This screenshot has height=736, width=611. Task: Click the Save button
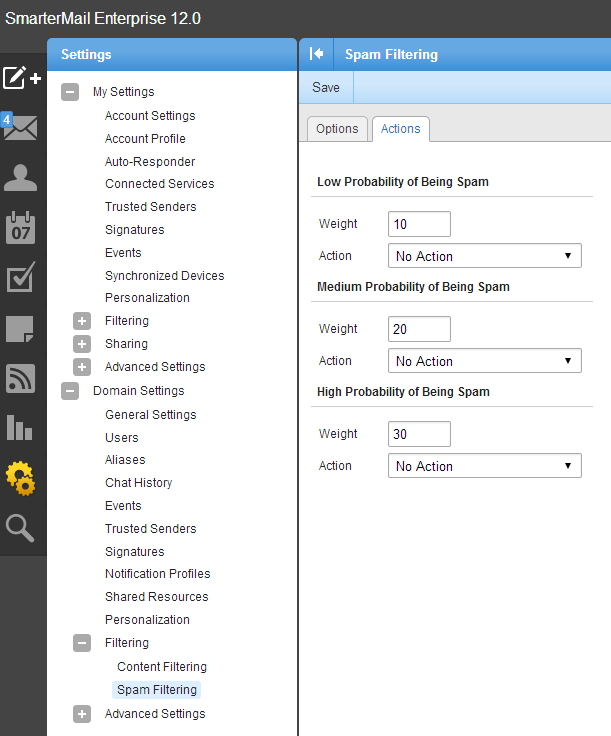(326, 88)
